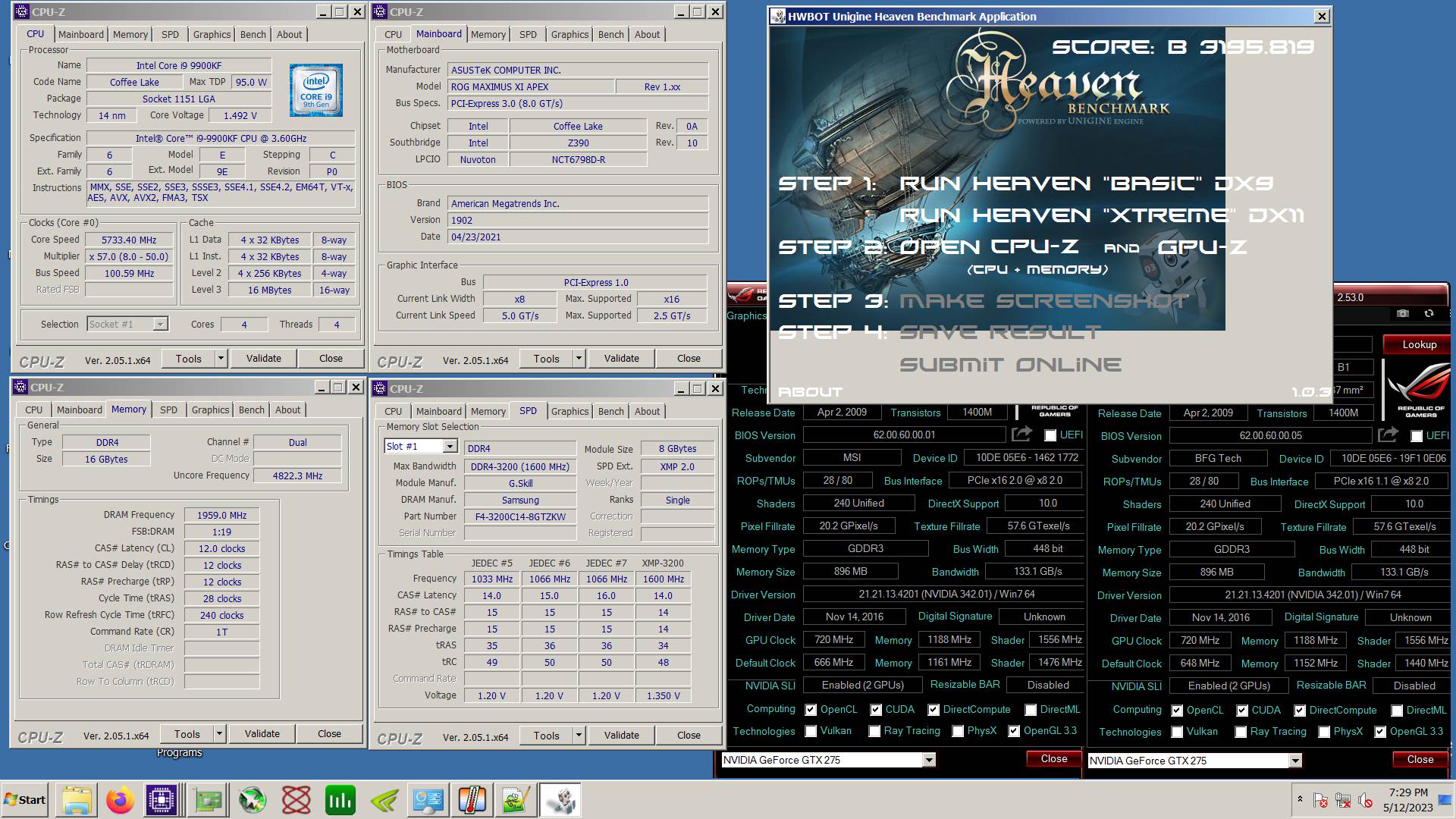Switch to About tab in SPD window

tap(647, 411)
